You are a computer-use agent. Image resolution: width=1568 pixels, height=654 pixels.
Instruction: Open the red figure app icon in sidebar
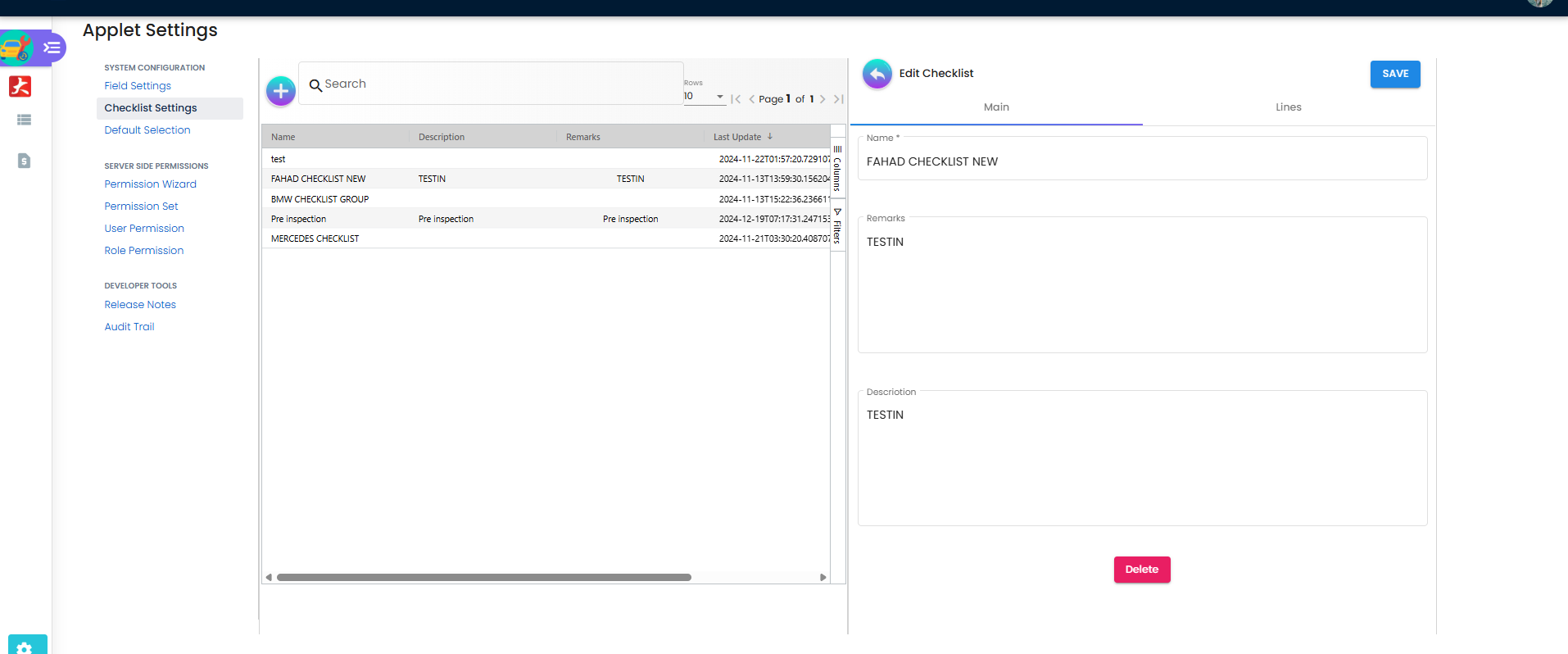[x=20, y=86]
